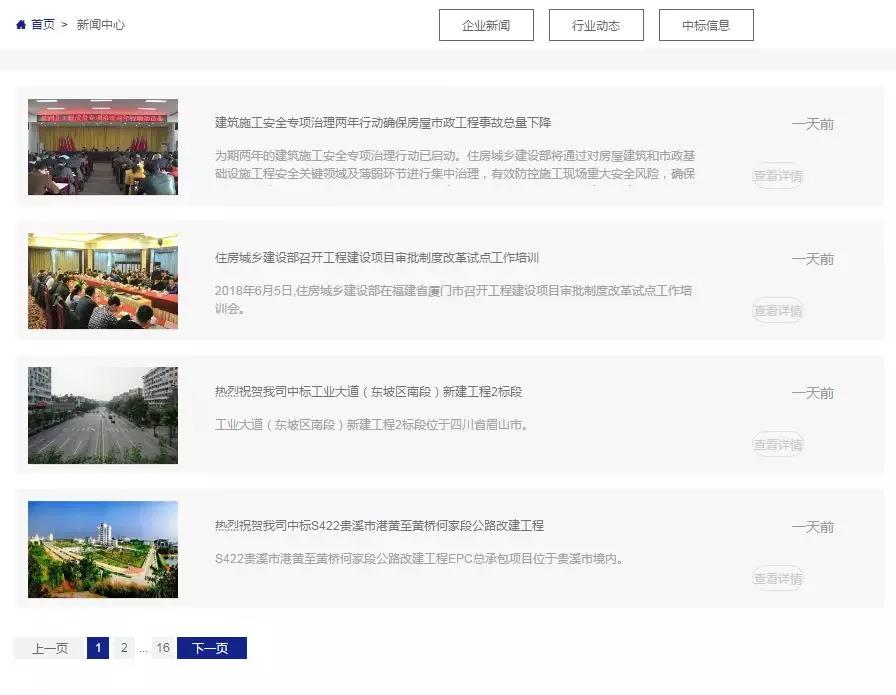Jump to page 16 in pagination
Screen dimensions: 896x695
163,648
